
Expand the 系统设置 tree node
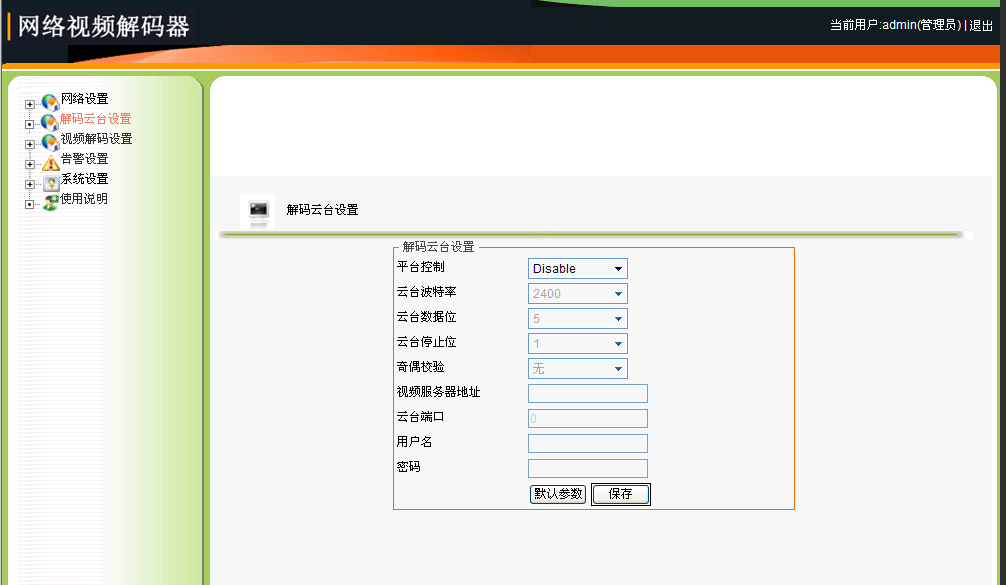tap(30, 184)
